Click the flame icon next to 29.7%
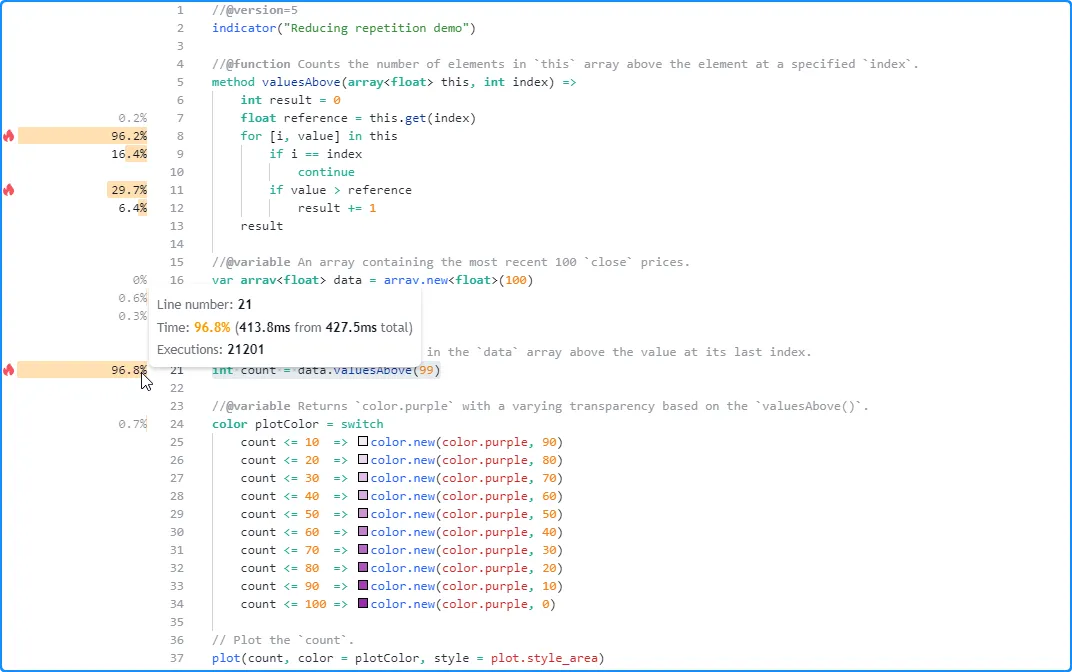 9,190
